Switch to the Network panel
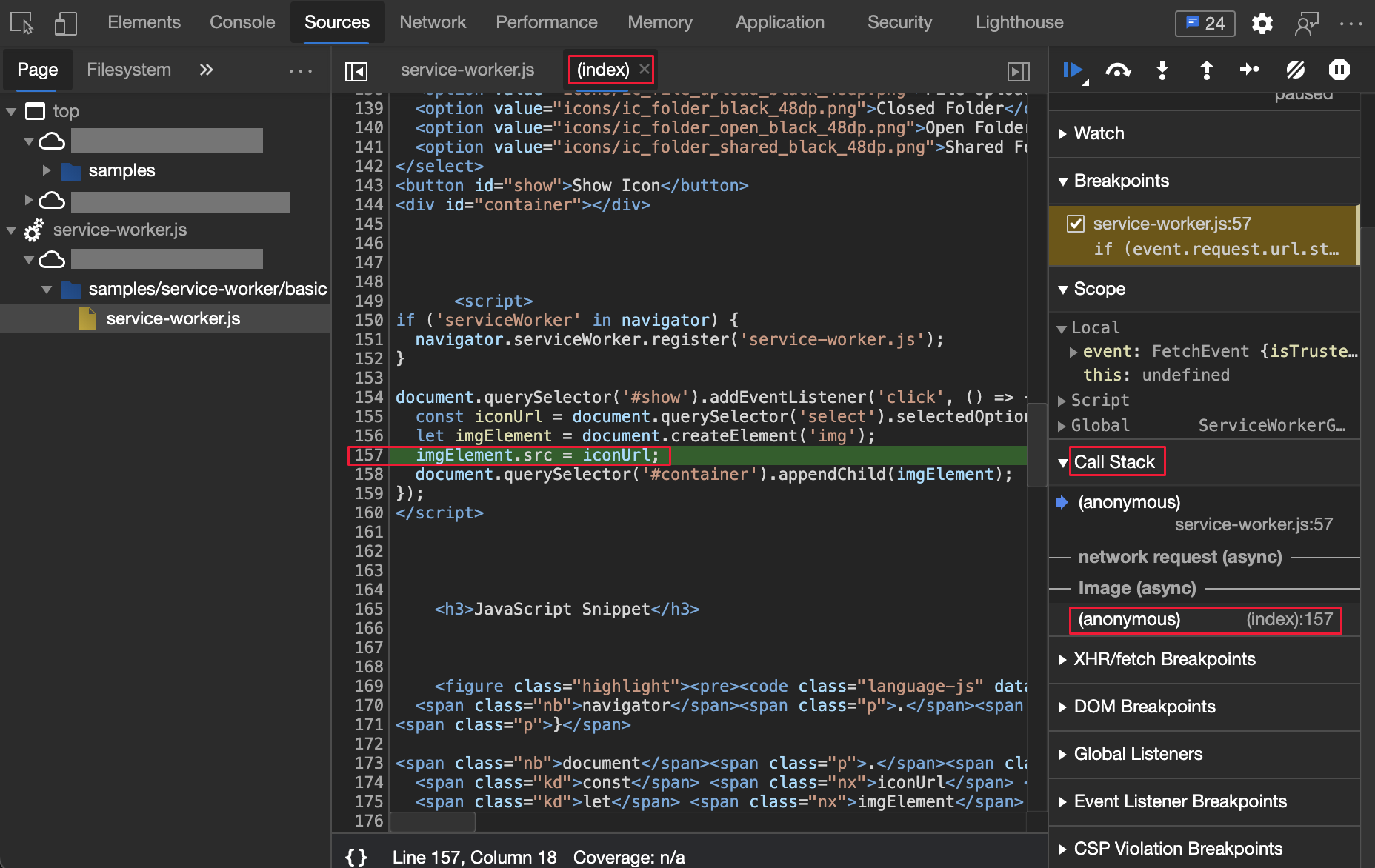The width and height of the screenshot is (1375, 868). tap(433, 22)
